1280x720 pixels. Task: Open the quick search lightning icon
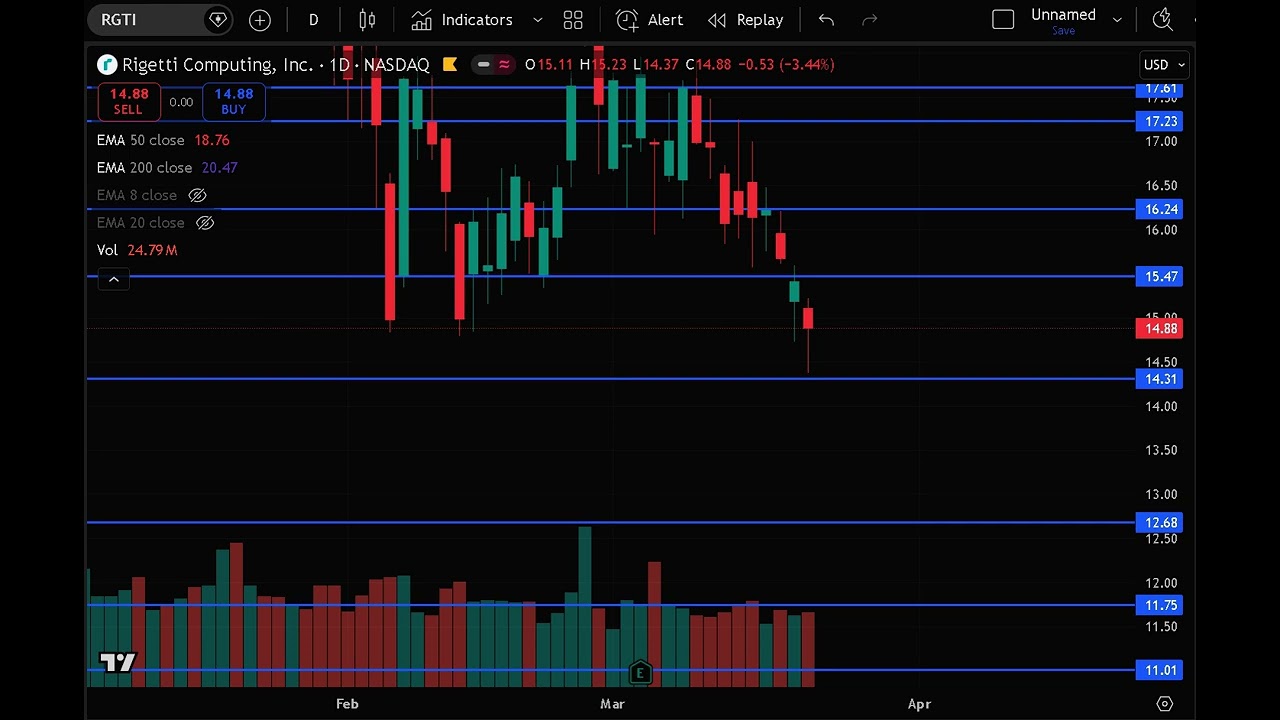pyautogui.click(x=1162, y=20)
